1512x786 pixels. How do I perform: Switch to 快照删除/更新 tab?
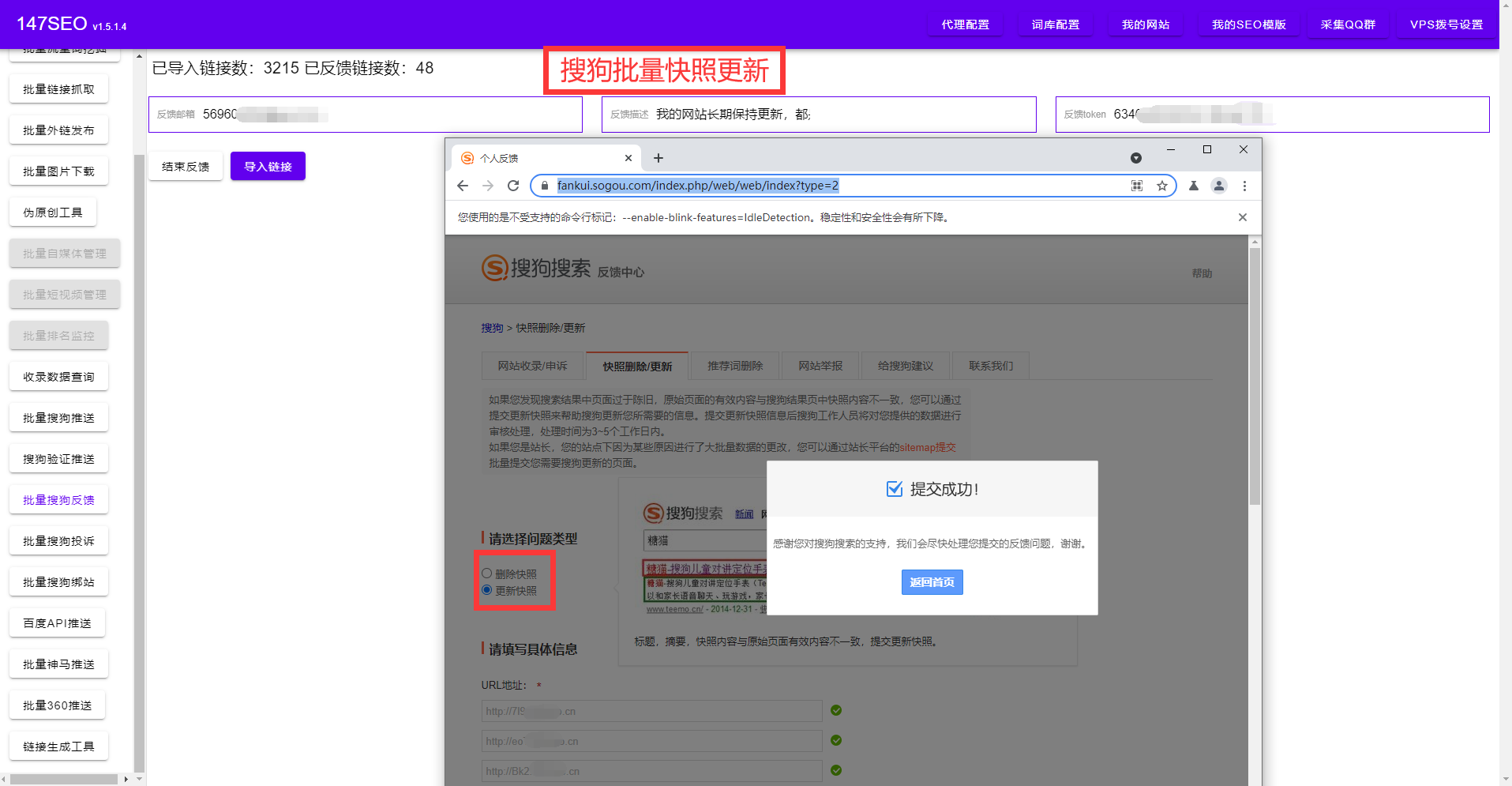637,366
